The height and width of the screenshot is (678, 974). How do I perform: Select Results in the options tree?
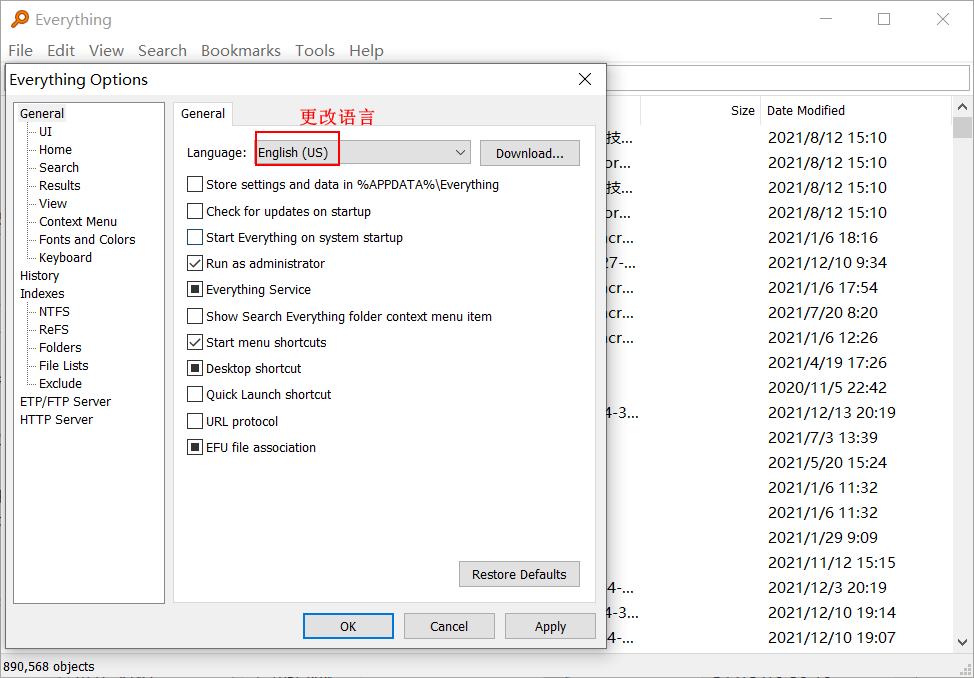(x=60, y=185)
